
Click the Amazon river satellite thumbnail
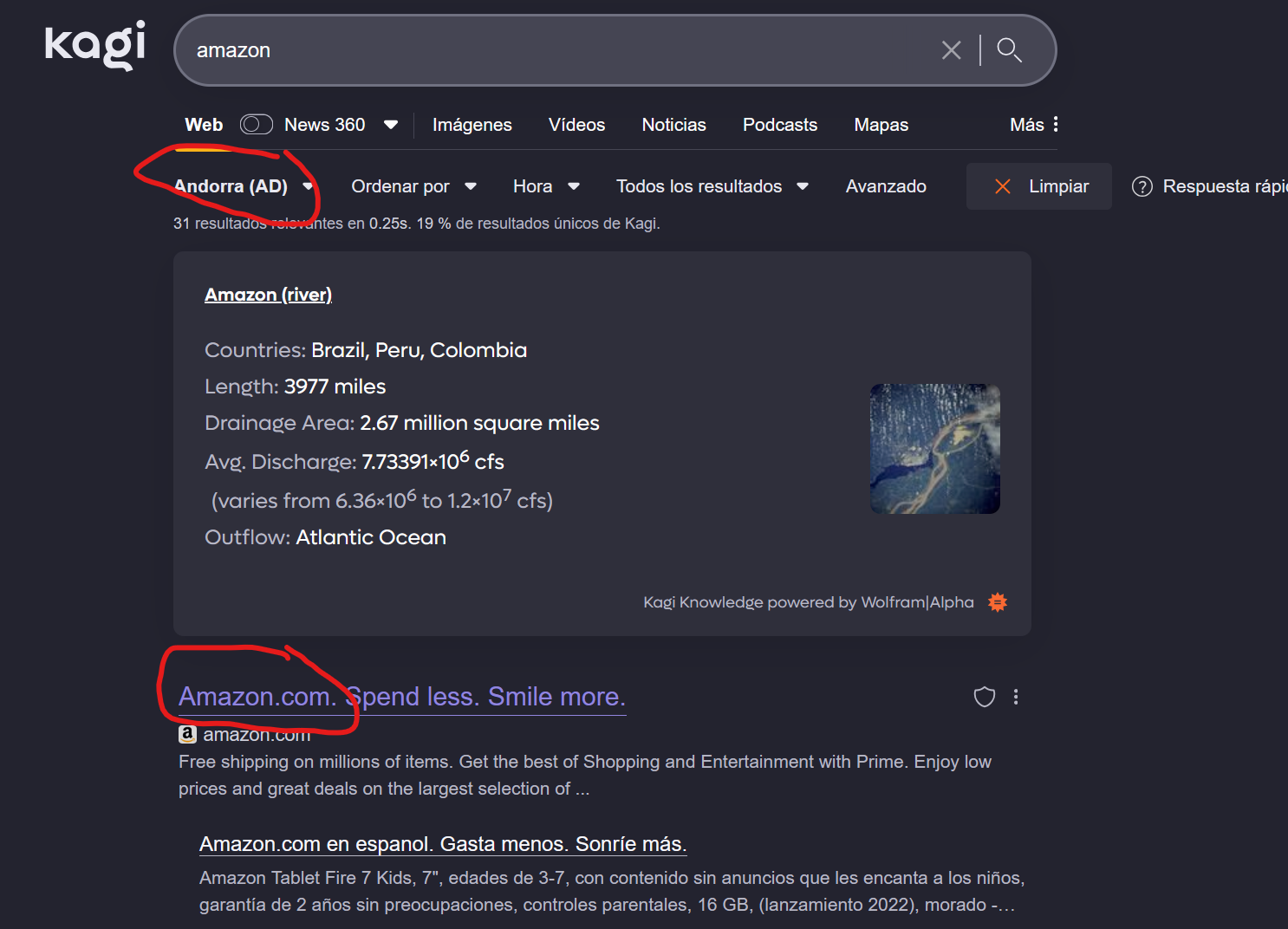pos(934,449)
